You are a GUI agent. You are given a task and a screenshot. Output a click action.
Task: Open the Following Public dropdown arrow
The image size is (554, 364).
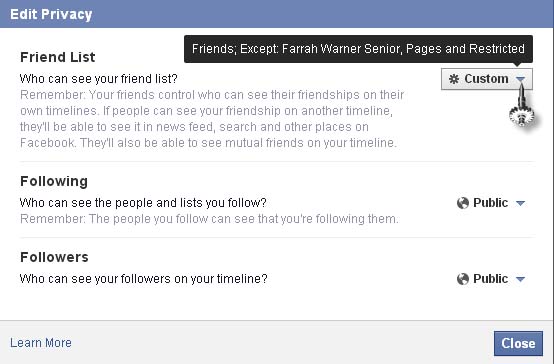[520, 203]
